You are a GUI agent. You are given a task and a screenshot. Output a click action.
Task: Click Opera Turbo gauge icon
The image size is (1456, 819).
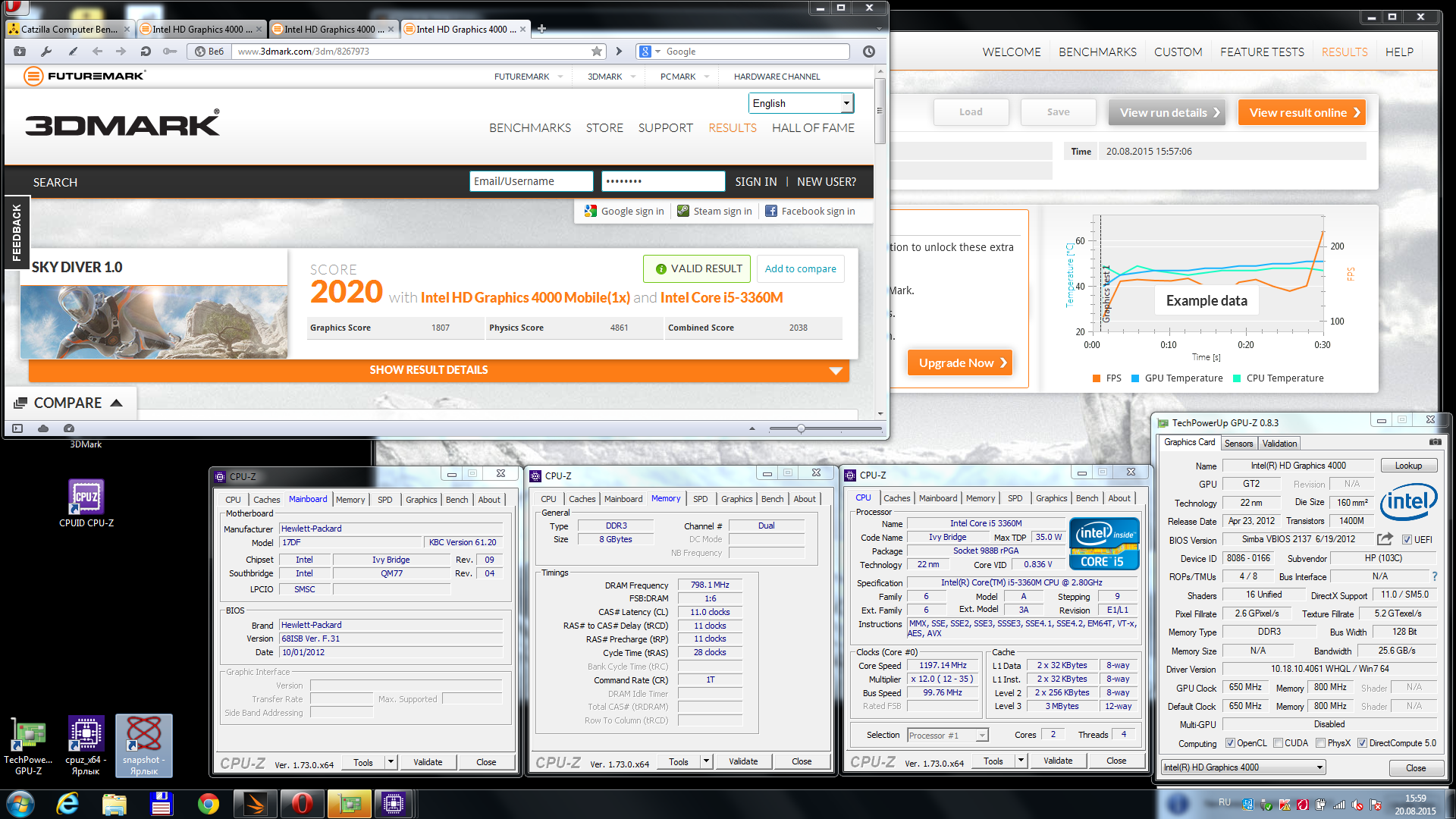[68, 428]
